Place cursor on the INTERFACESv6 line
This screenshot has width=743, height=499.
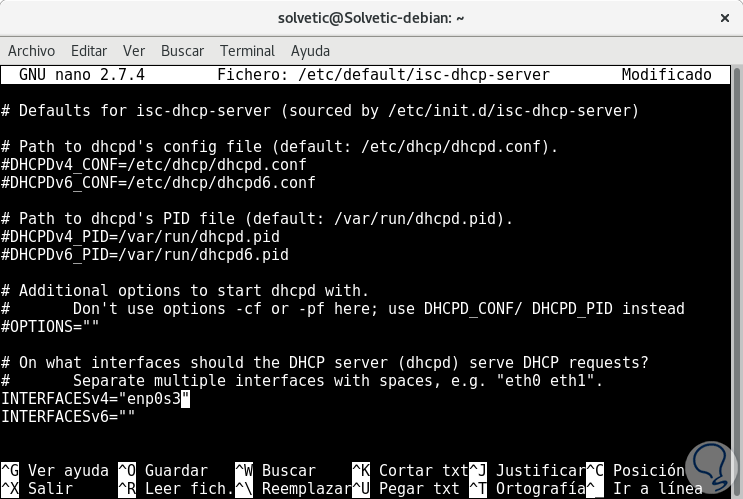click(x=68, y=417)
